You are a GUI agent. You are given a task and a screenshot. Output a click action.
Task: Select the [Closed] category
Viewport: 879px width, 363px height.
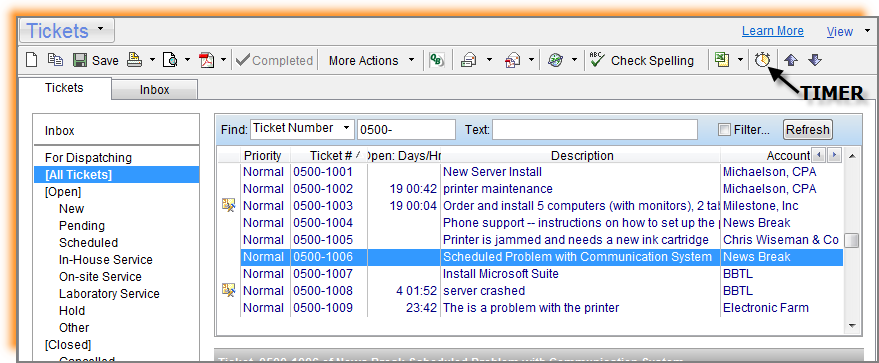pos(68,345)
